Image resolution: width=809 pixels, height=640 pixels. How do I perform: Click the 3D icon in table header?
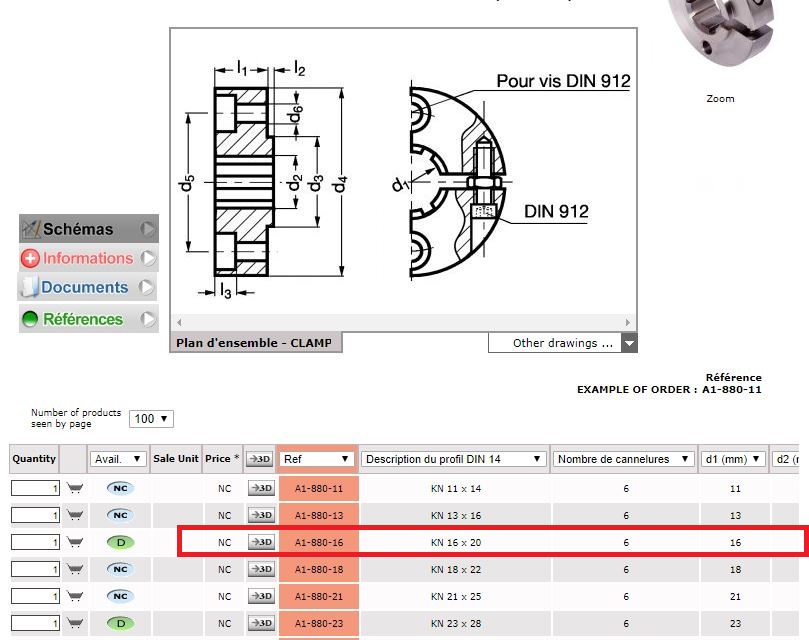(259, 459)
